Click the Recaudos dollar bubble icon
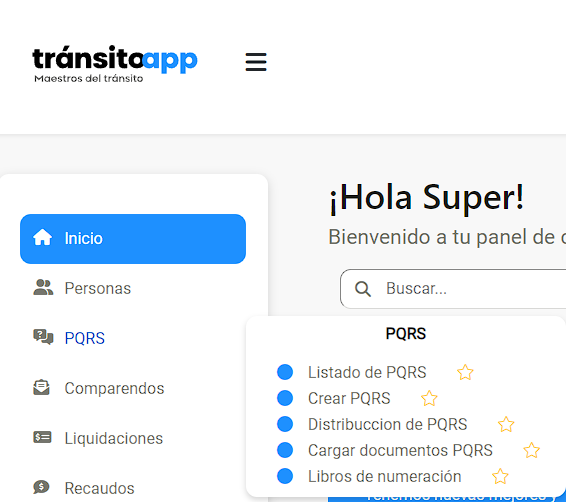This screenshot has width=566, height=502. [x=42, y=487]
